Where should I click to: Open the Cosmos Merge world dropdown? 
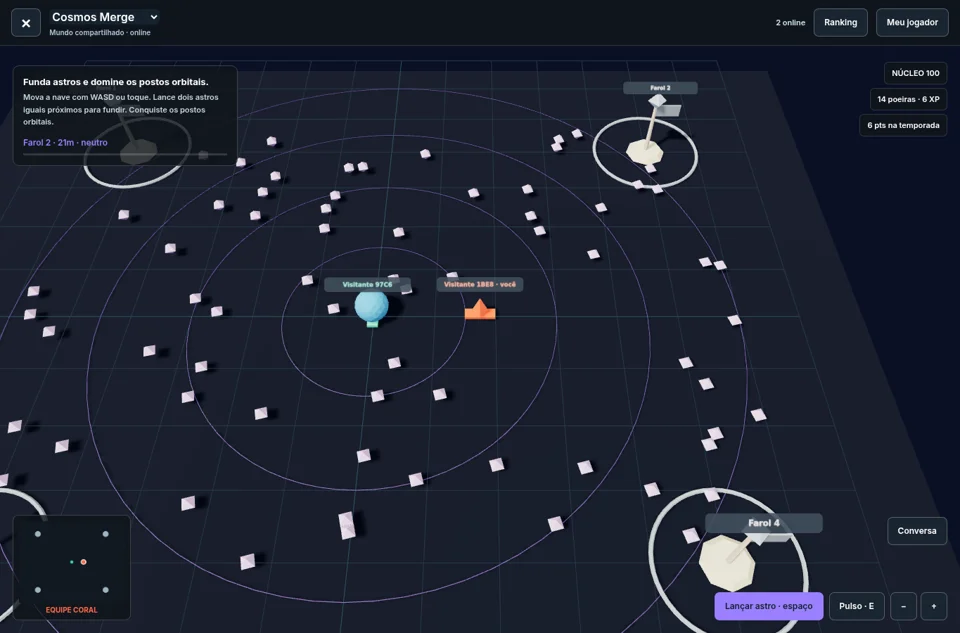[x=105, y=17]
